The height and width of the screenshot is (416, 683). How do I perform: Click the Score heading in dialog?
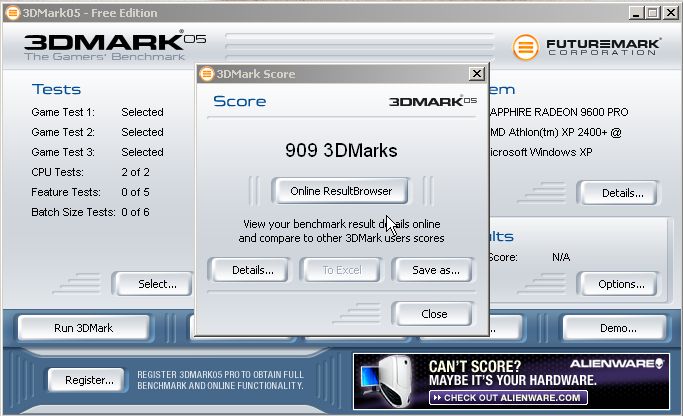(x=240, y=101)
